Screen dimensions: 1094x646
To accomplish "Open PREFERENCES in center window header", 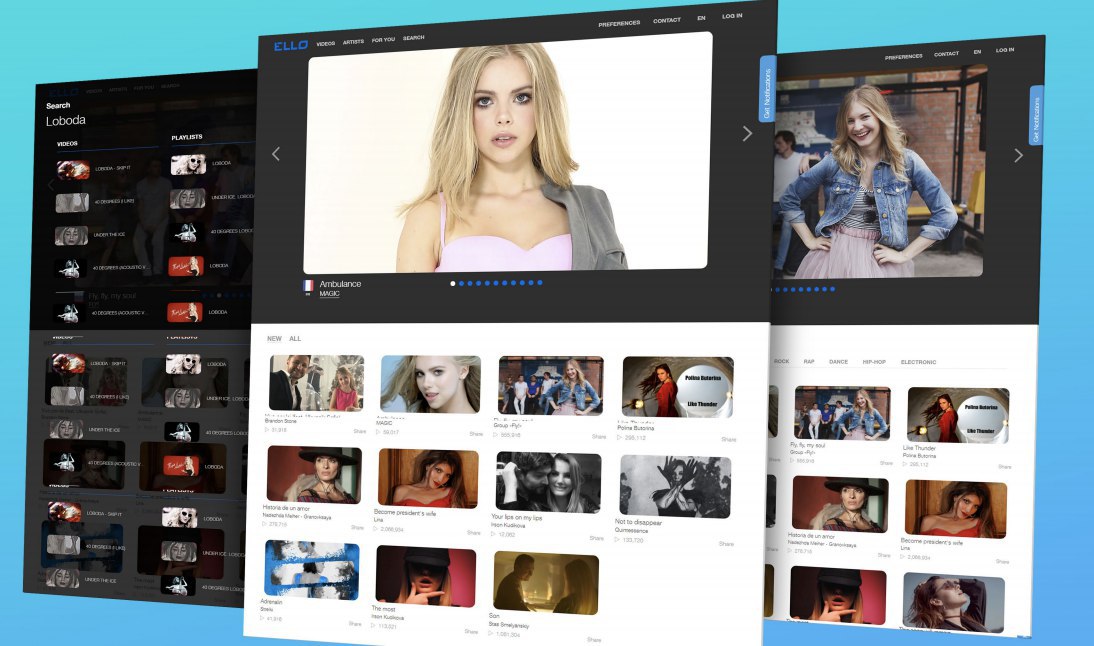I will 619,23.
